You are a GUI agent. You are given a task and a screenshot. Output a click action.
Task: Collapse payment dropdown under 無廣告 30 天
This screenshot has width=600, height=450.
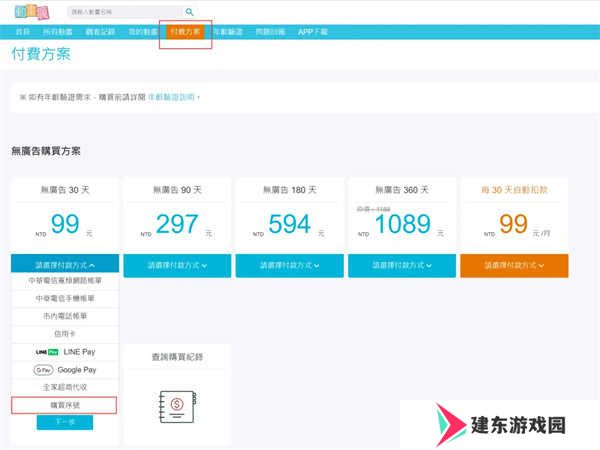click(65, 265)
